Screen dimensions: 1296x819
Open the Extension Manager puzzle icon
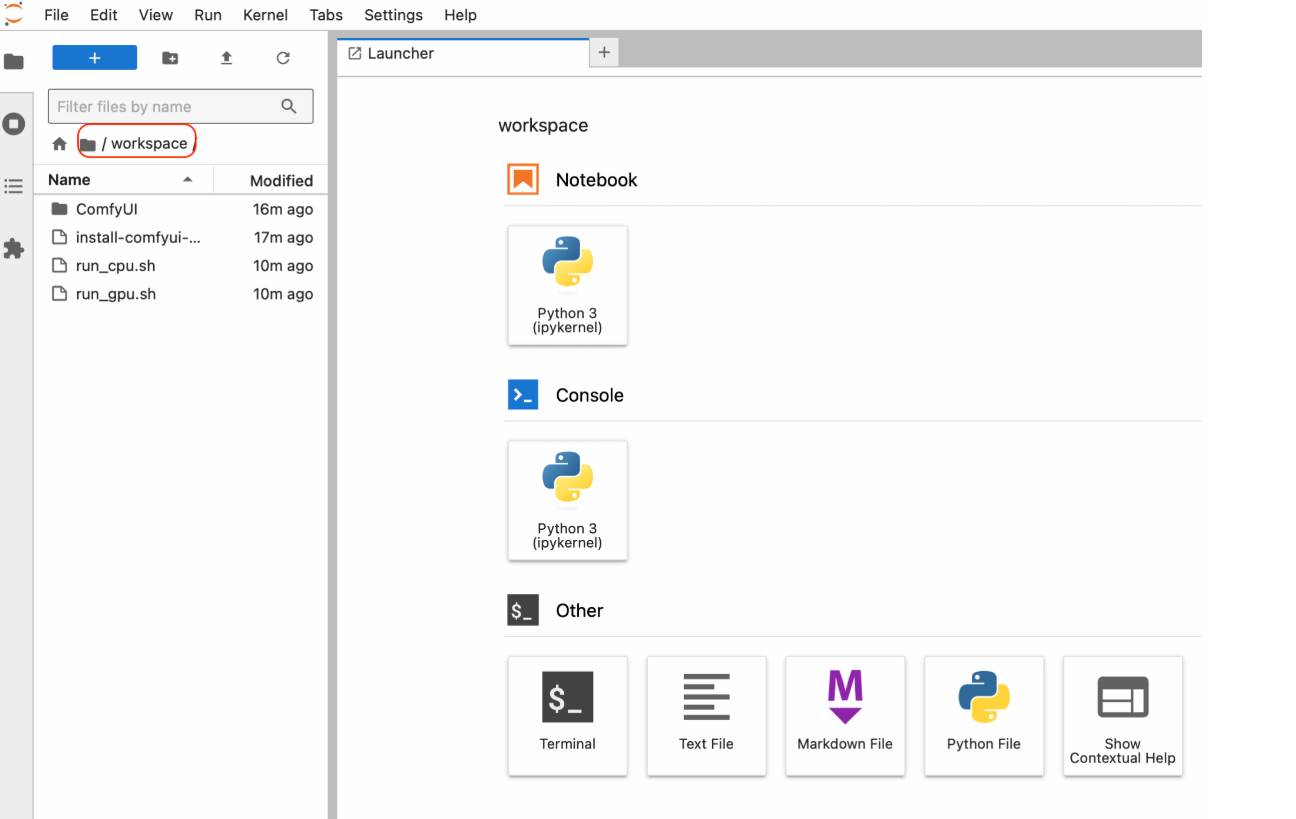[14, 248]
